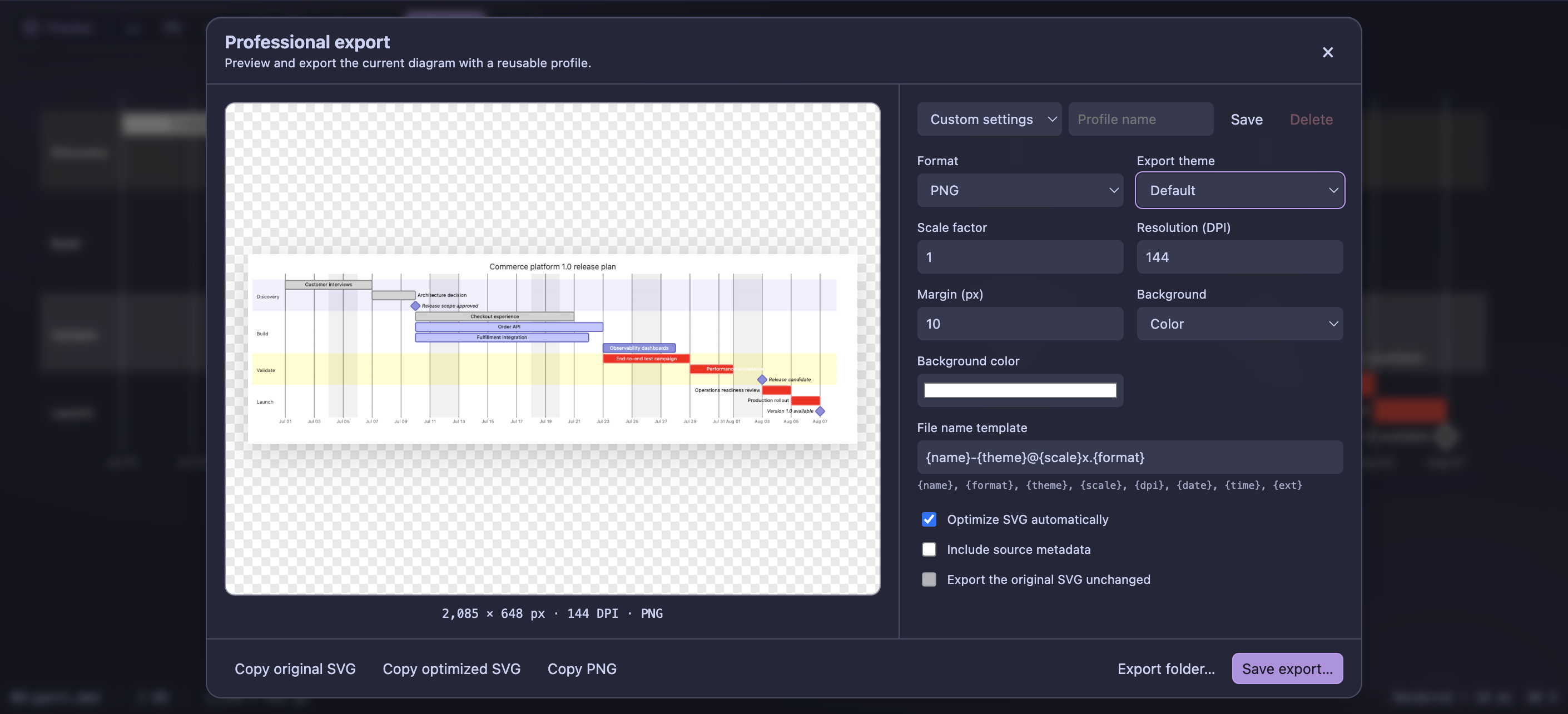Image resolution: width=1568 pixels, height=714 pixels.
Task: Click the End-to-end test campaign bar
Action: pyautogui.click(x=646, y=359)
